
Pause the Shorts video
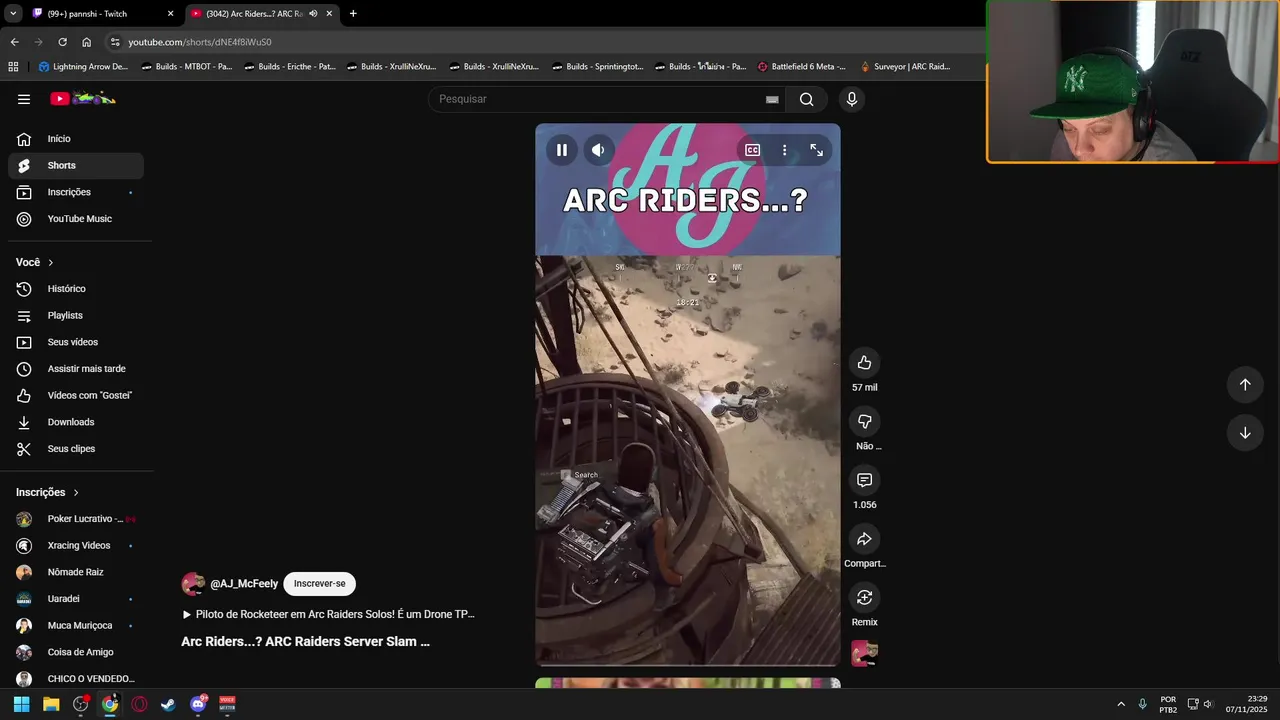[562, 150]
